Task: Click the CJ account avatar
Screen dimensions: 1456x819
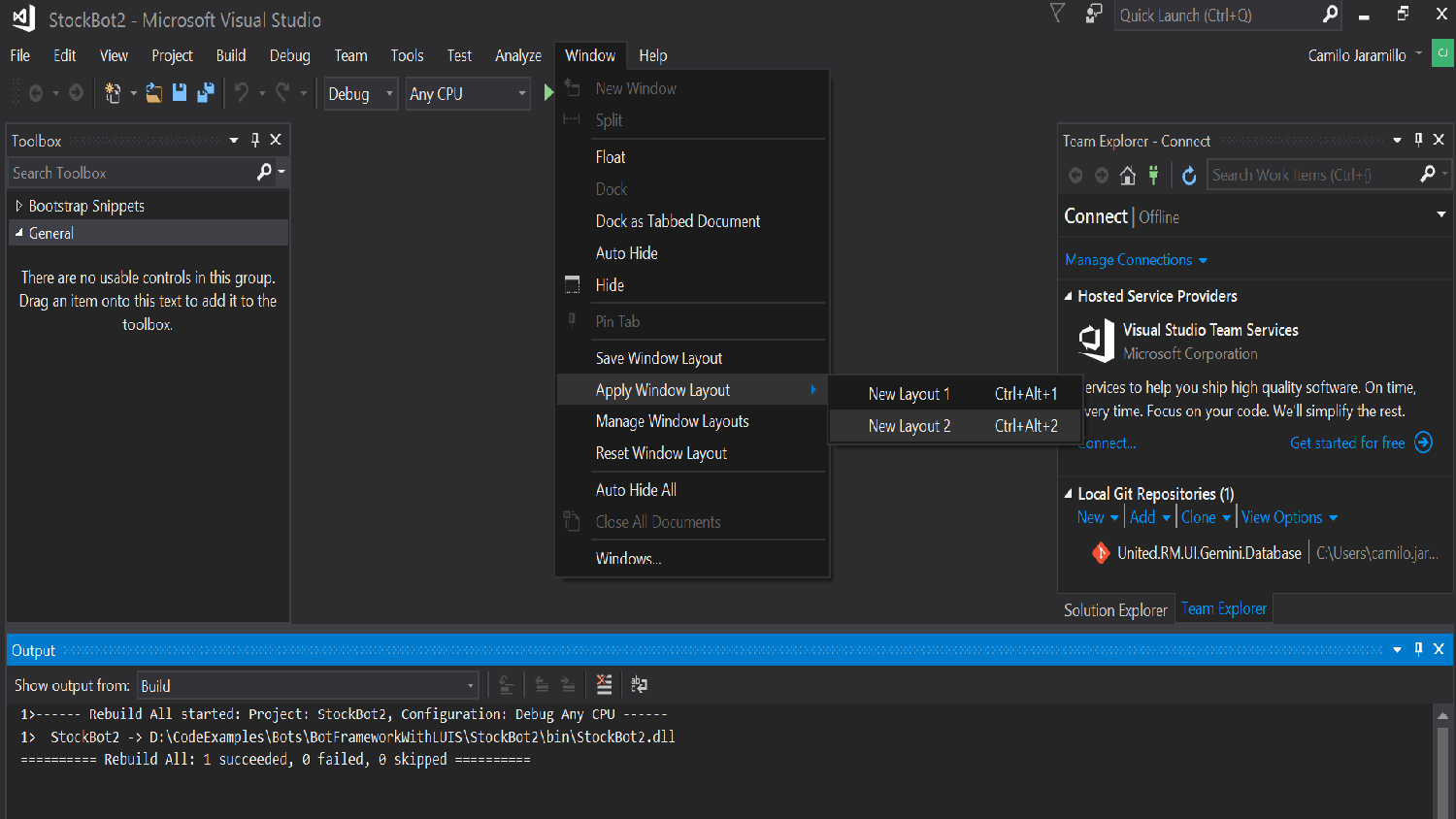Action: click(x=1442, y=53)
